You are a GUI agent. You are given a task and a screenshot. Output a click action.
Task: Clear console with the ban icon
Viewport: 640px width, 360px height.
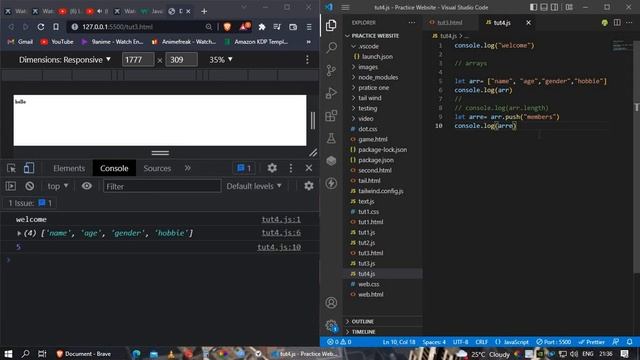pos(29,186)
